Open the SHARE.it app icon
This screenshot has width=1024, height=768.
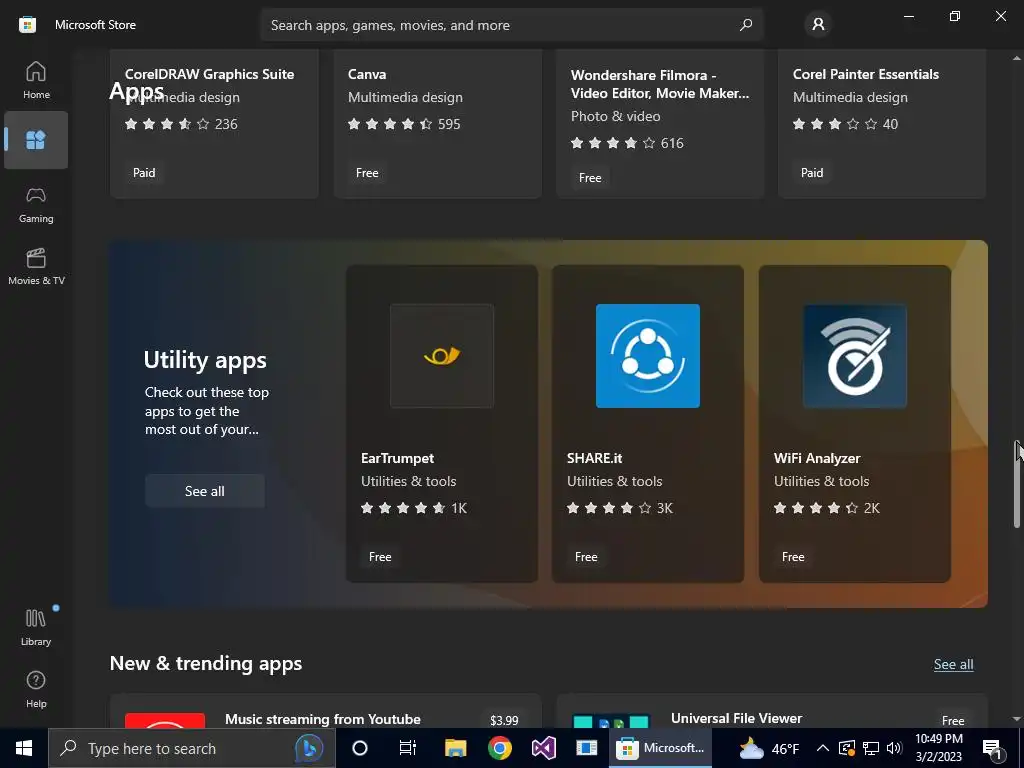[x=647, y=356]
